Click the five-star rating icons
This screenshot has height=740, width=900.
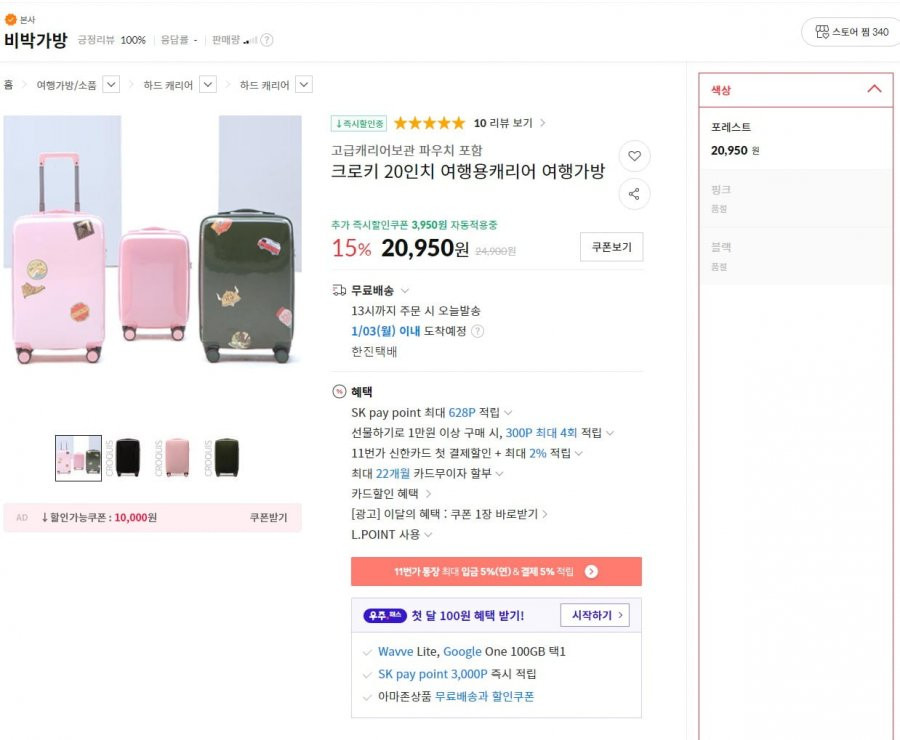coord(429,123)
